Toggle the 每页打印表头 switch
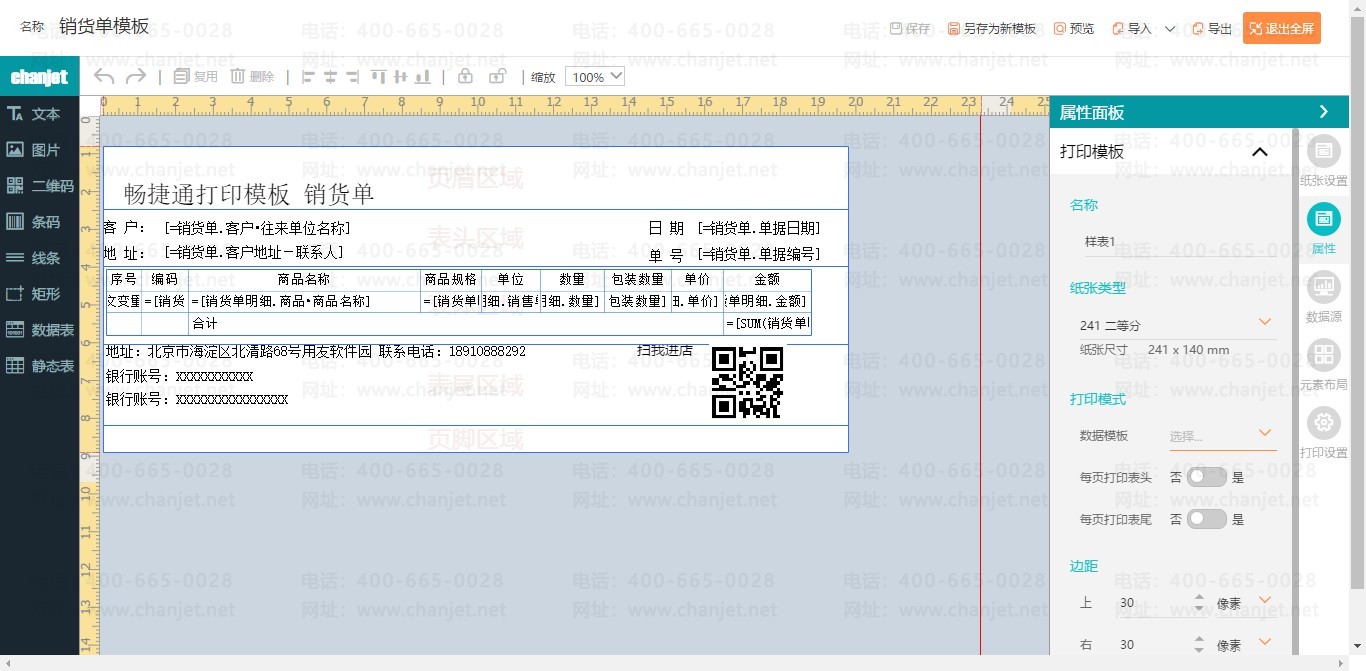 point(1206,477)
